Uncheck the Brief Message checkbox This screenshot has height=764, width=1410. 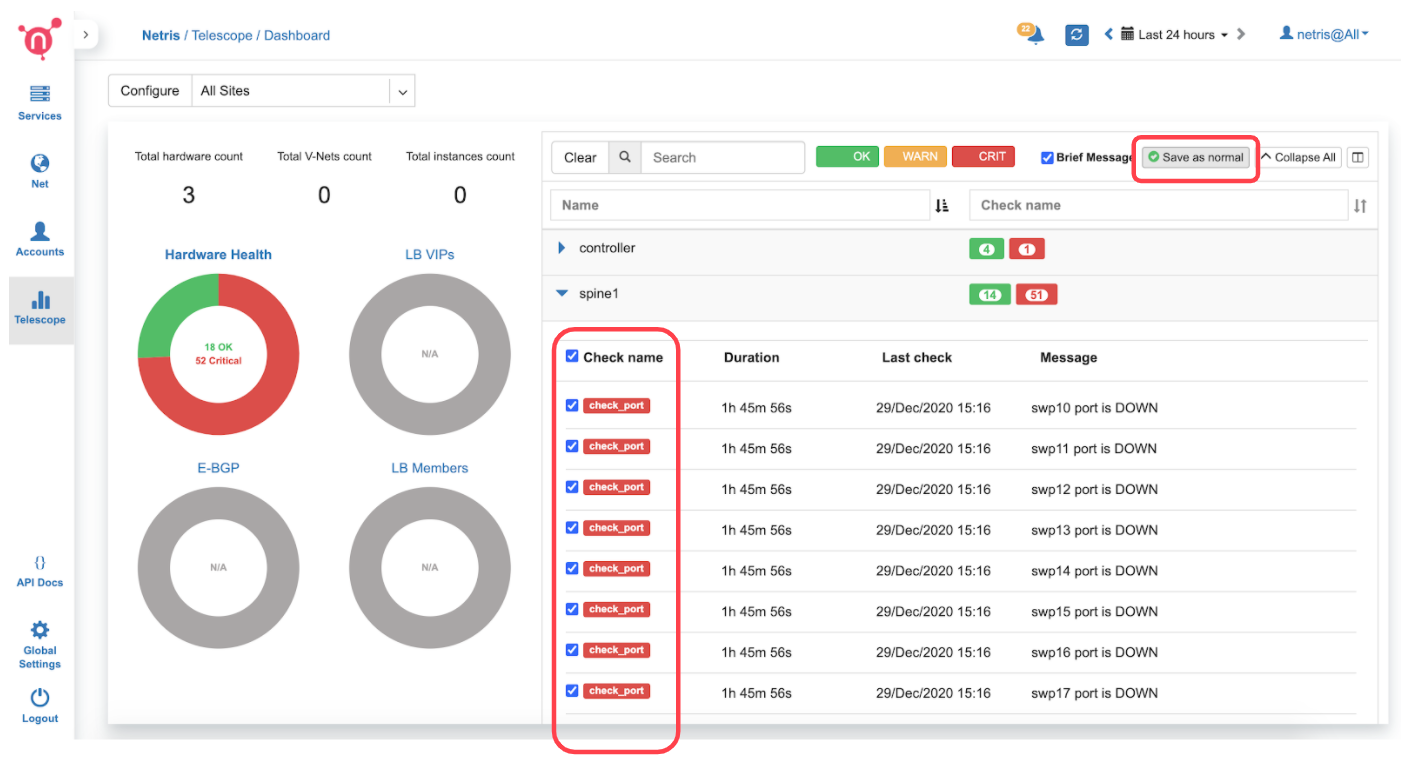[1047, 157]
